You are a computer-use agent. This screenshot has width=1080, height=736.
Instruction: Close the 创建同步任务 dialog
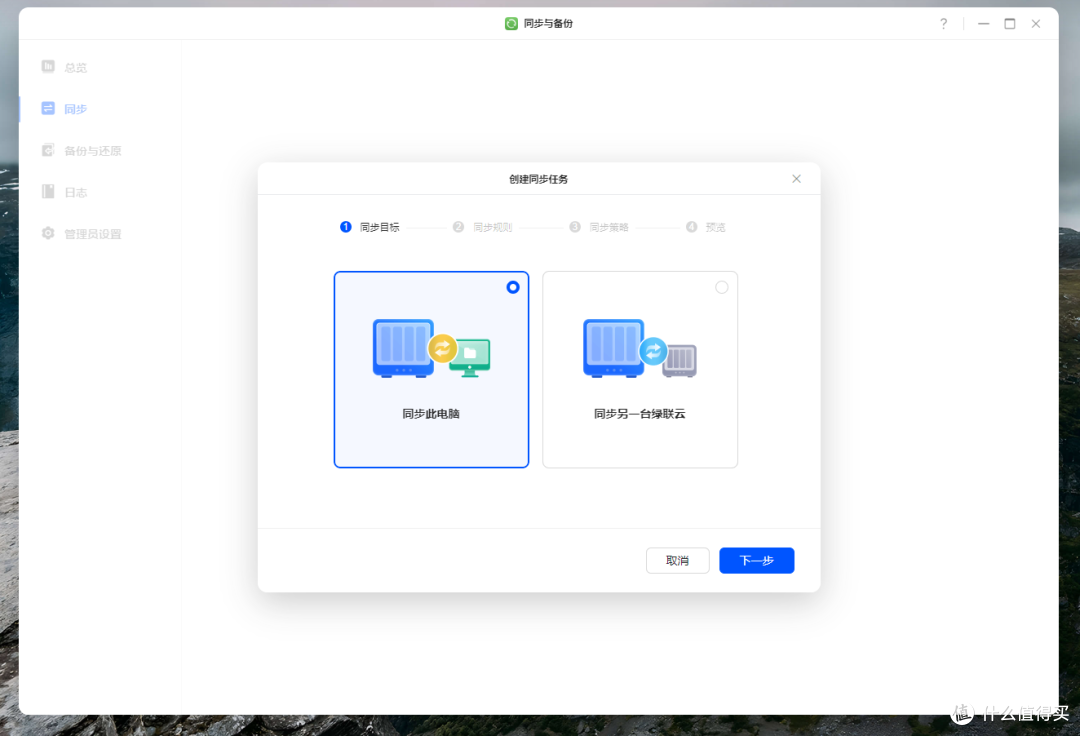(796, 179)
